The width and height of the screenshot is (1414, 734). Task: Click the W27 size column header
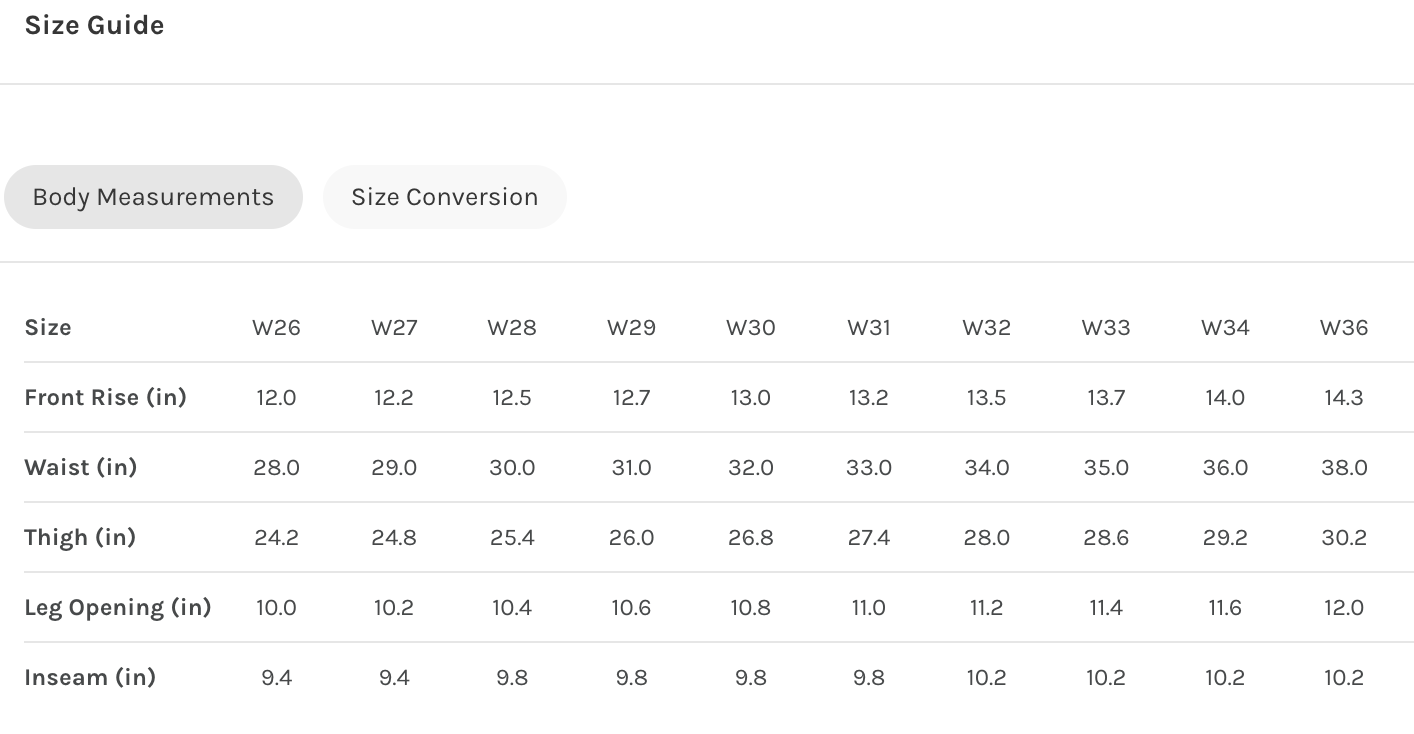tap(394, 327)
